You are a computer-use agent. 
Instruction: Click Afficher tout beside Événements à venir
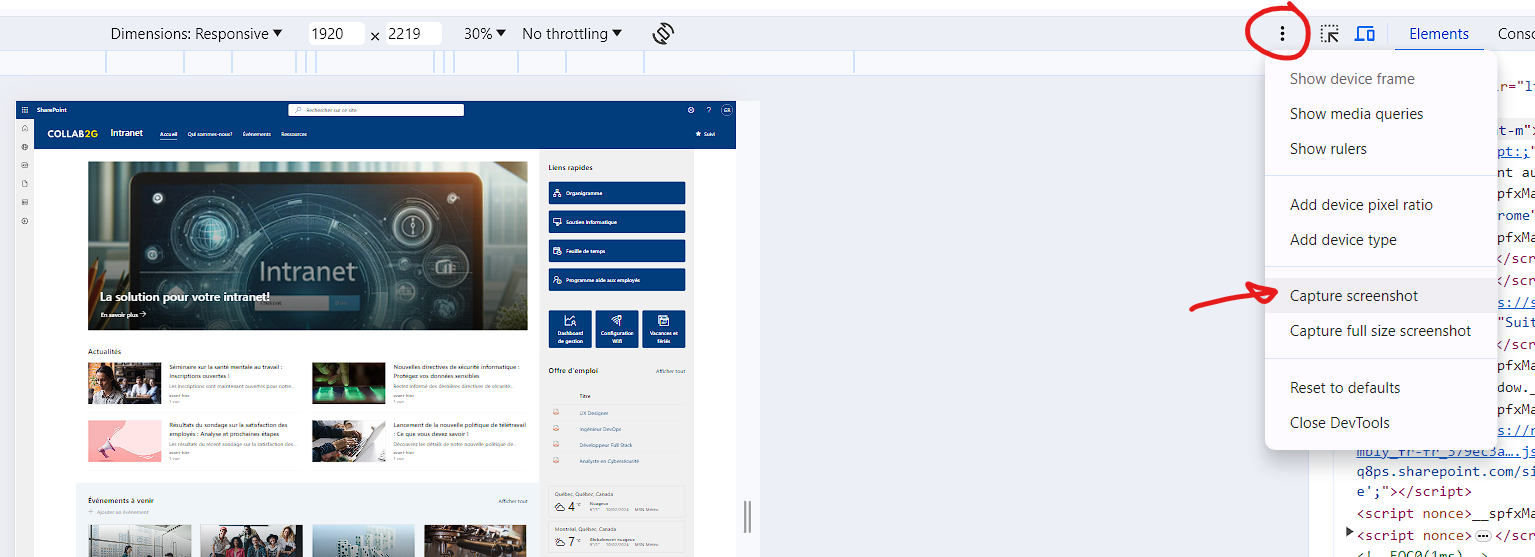point(513,501)
